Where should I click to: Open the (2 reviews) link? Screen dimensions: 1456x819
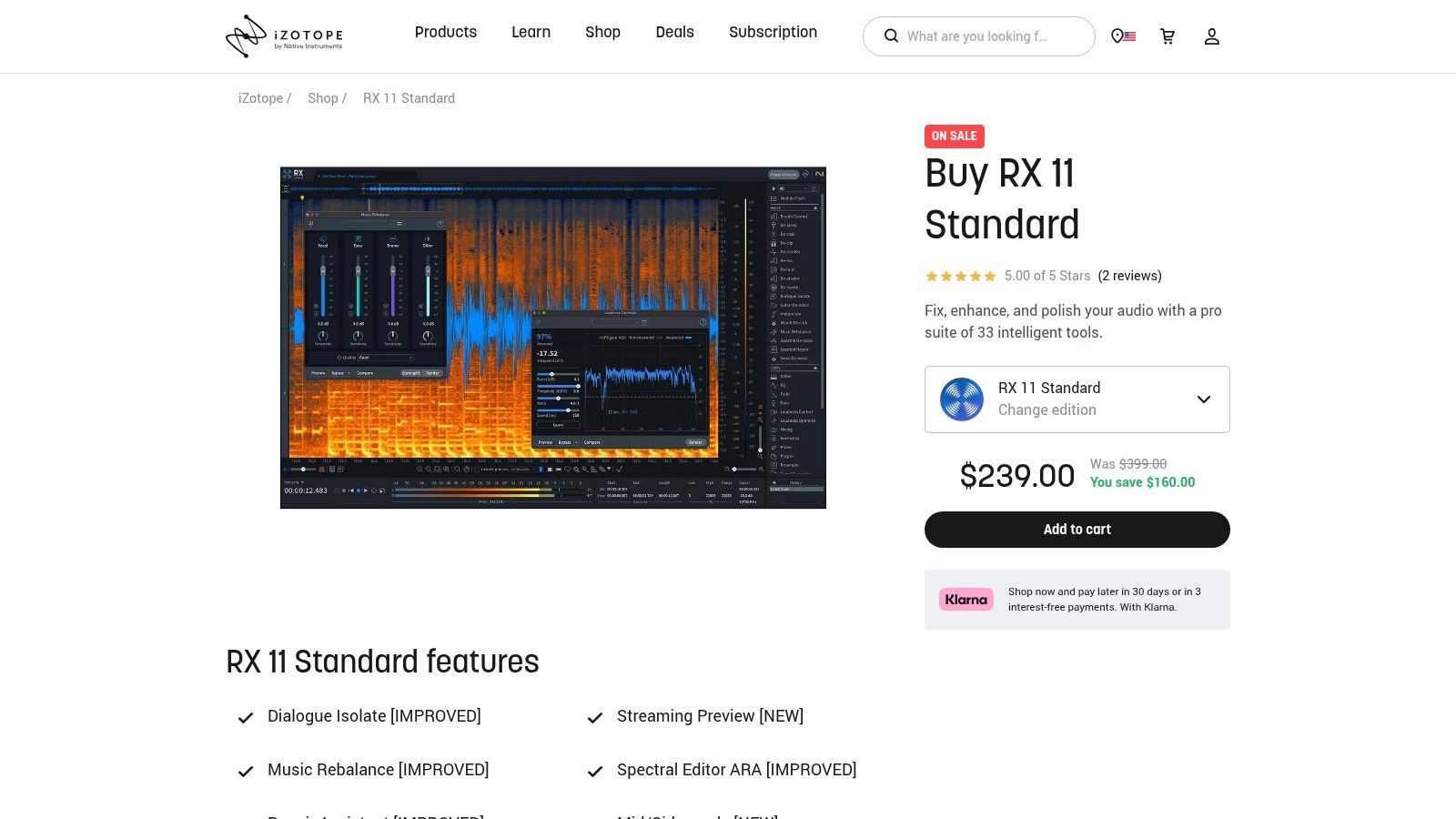1129,276
